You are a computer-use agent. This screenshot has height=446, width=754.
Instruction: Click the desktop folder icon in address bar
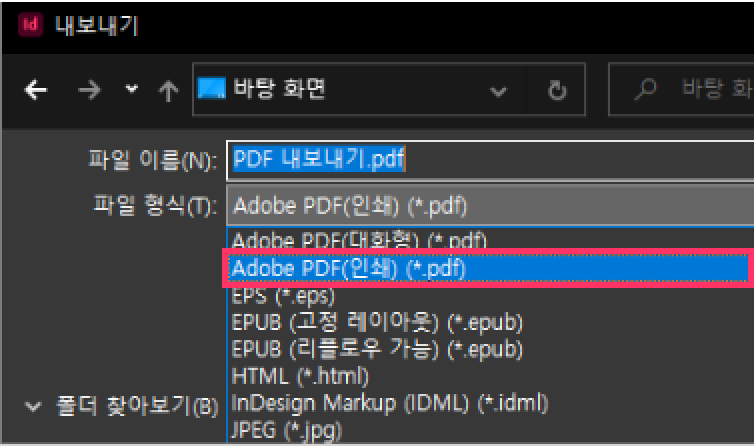click(212, 89)
